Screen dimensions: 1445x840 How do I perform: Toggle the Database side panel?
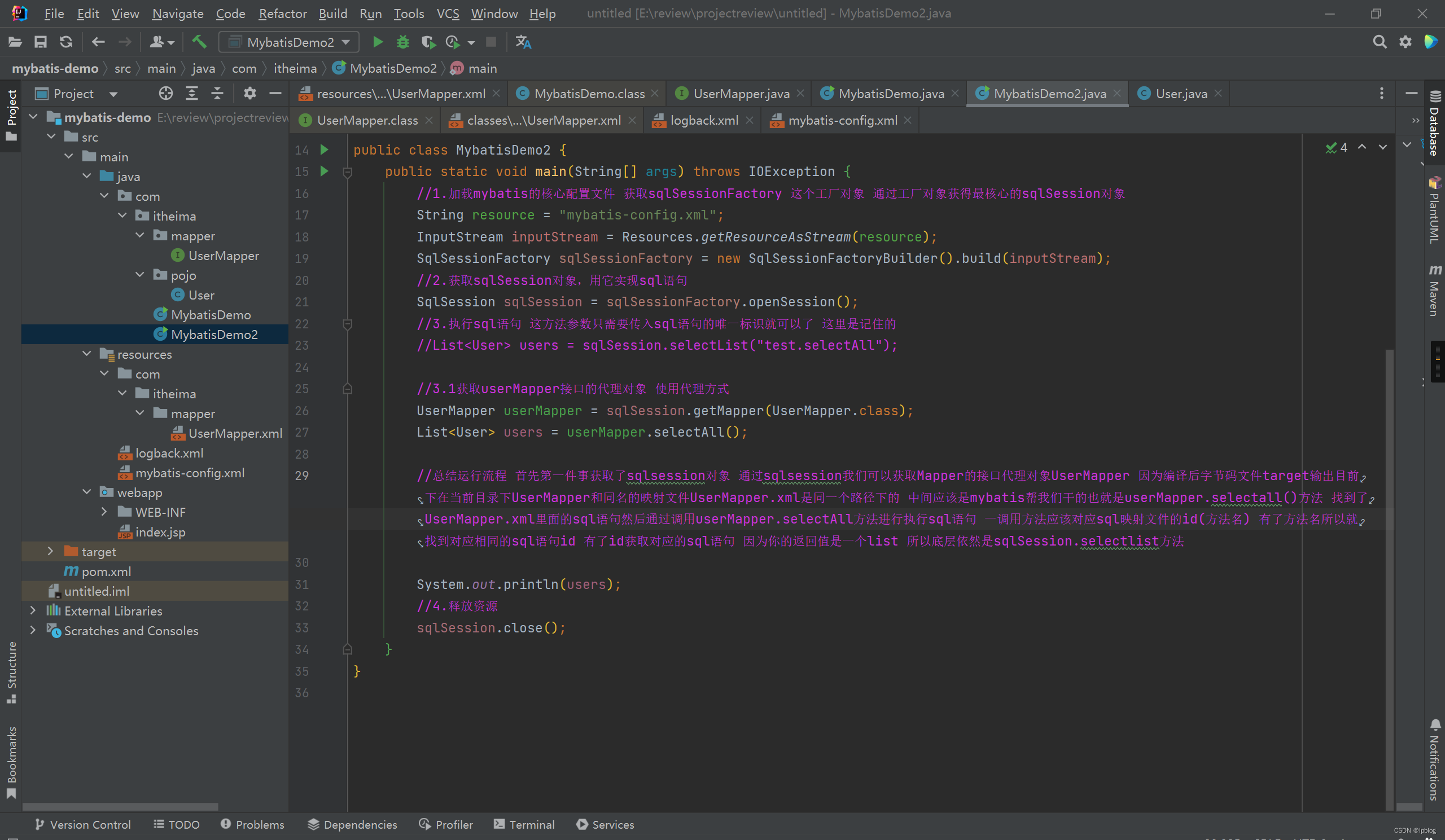pyautogui.click(x=1434, y=123)
